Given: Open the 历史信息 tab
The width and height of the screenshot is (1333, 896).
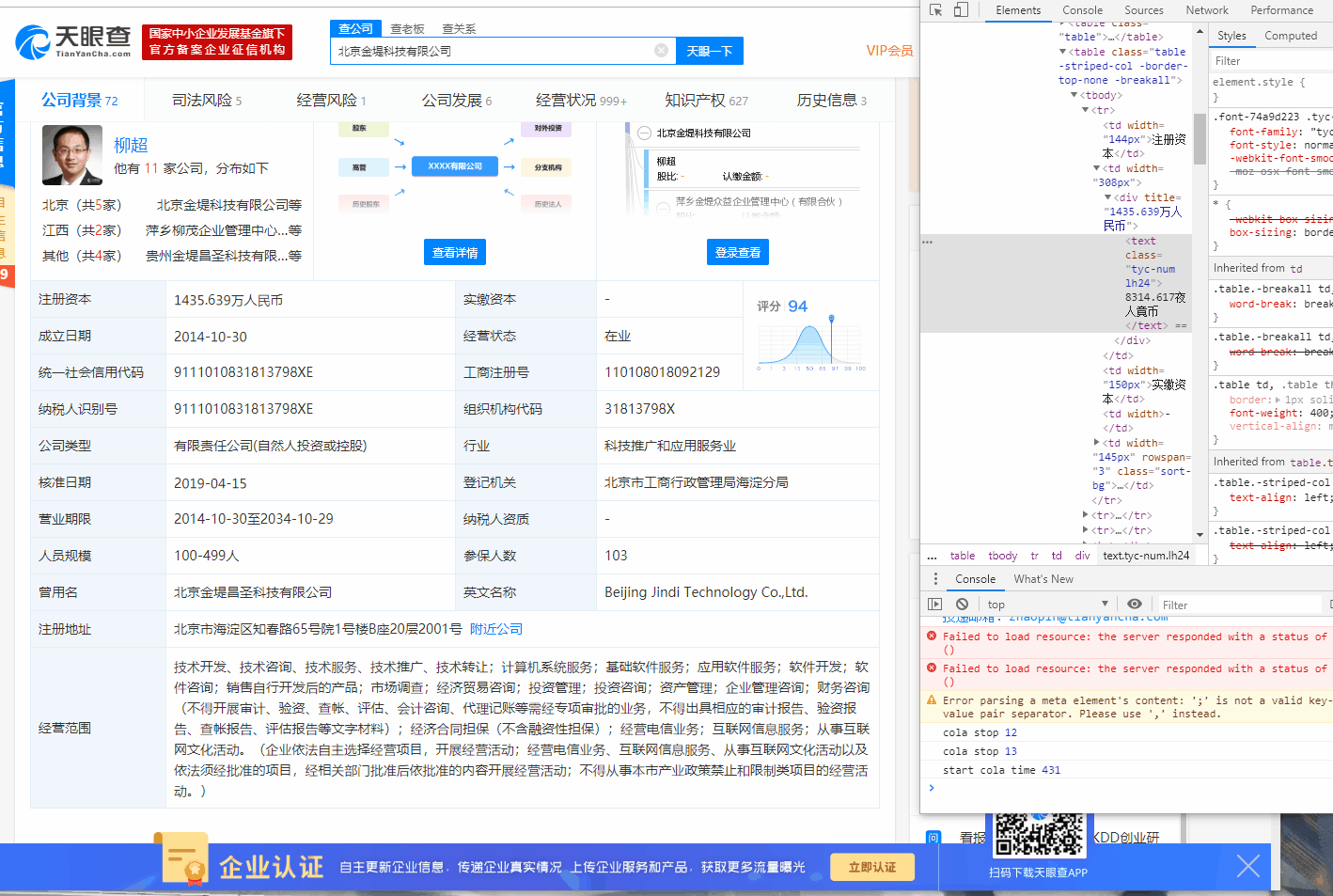Looking at the screenshot, I should click(831, 100).
